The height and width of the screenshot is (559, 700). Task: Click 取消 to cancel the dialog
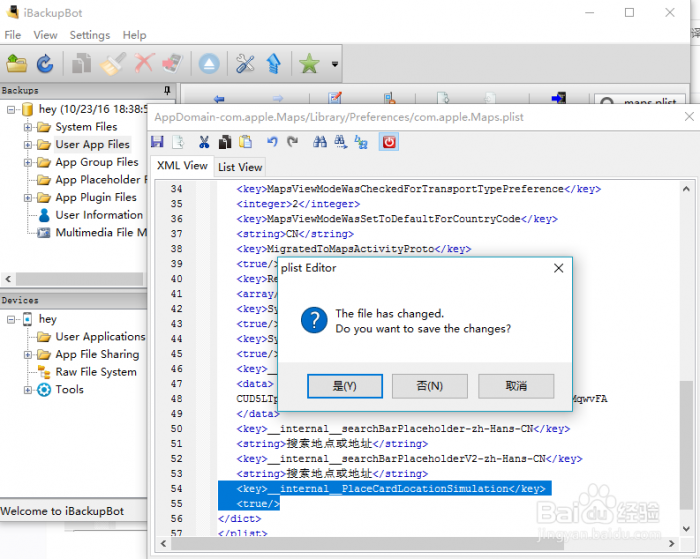[516, 386]
